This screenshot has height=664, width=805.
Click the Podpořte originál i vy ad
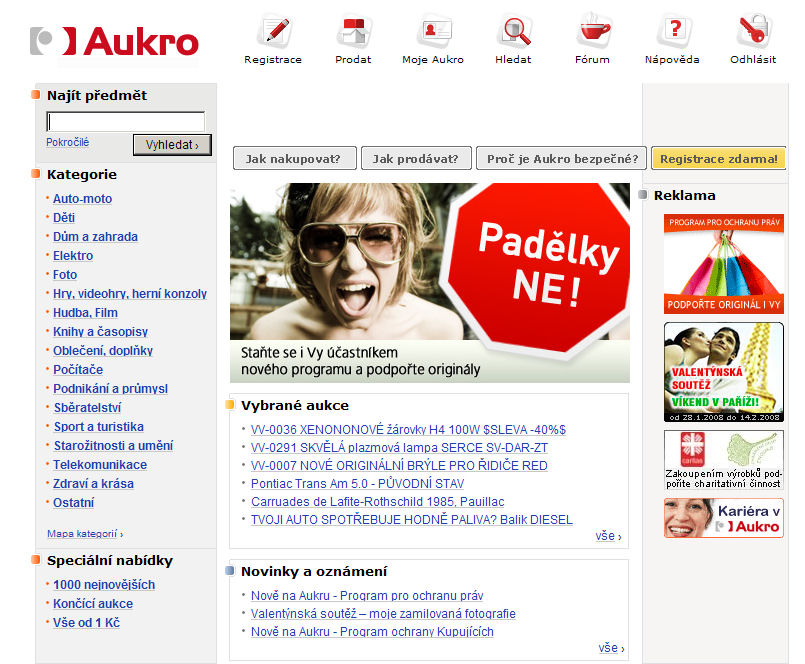pyautogui.click(x=724, y=264)
